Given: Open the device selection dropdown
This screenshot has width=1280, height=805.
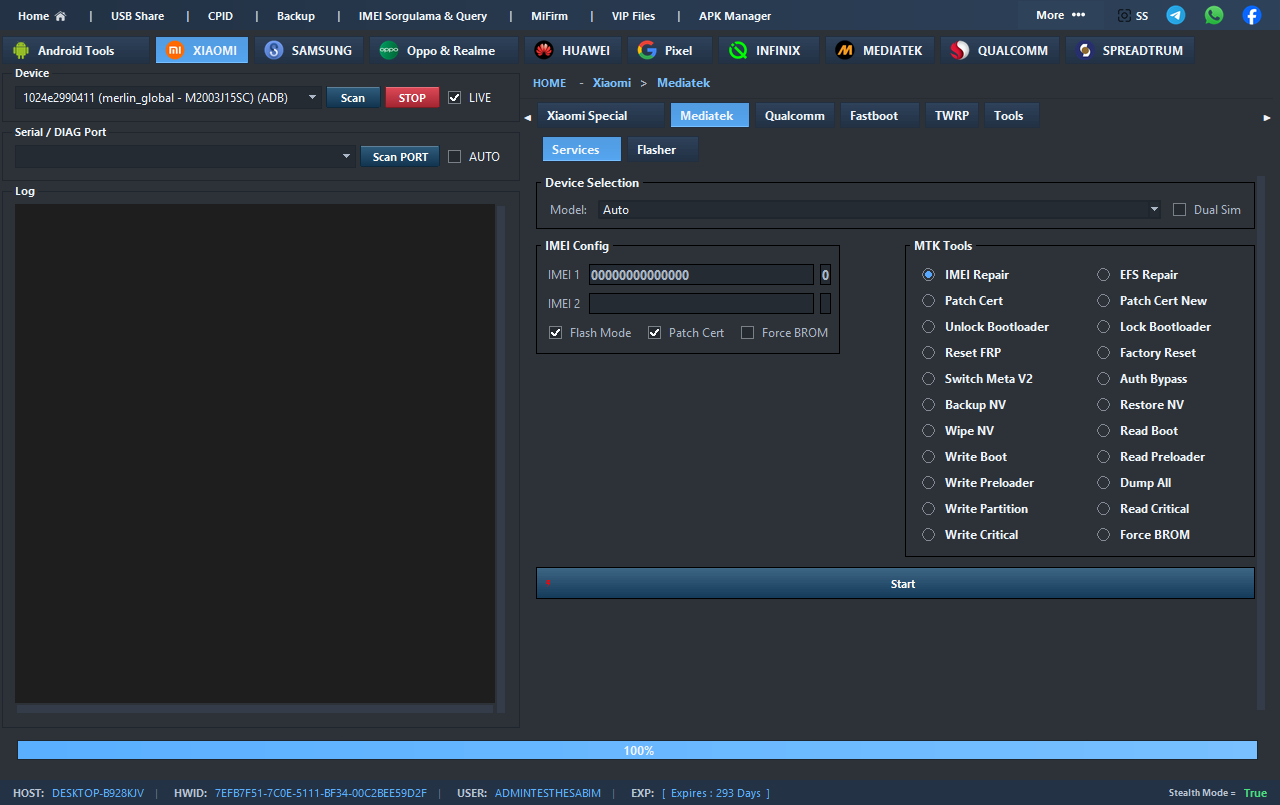Looking at the screenshot, I should tap(312, 98).
